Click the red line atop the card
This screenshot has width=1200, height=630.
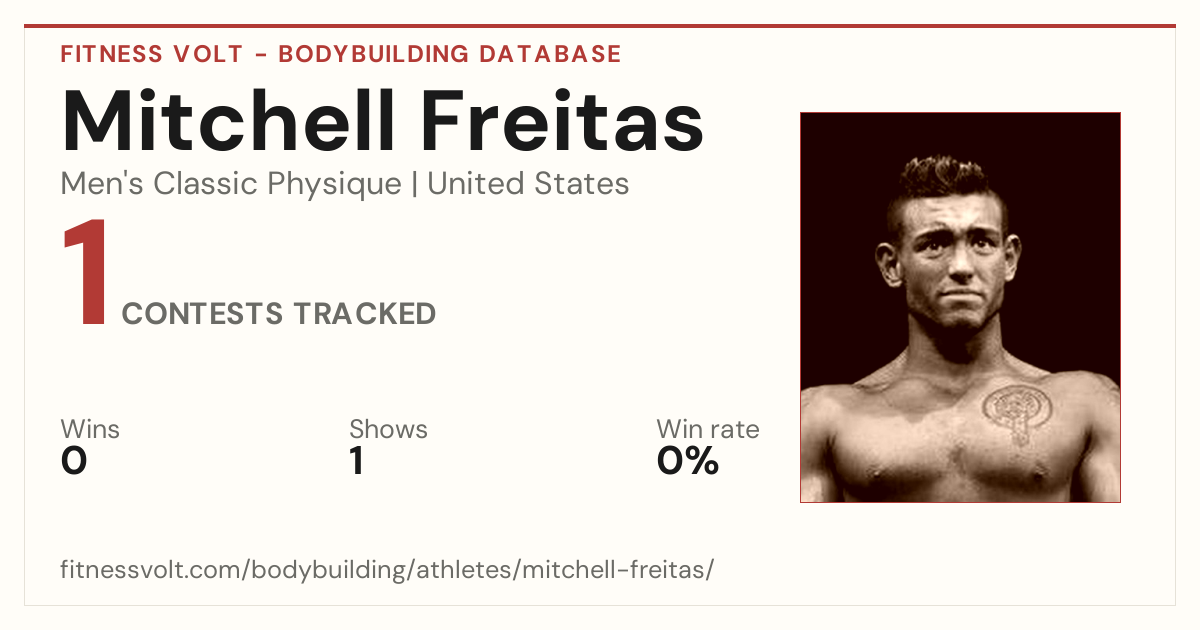(600, 27)
